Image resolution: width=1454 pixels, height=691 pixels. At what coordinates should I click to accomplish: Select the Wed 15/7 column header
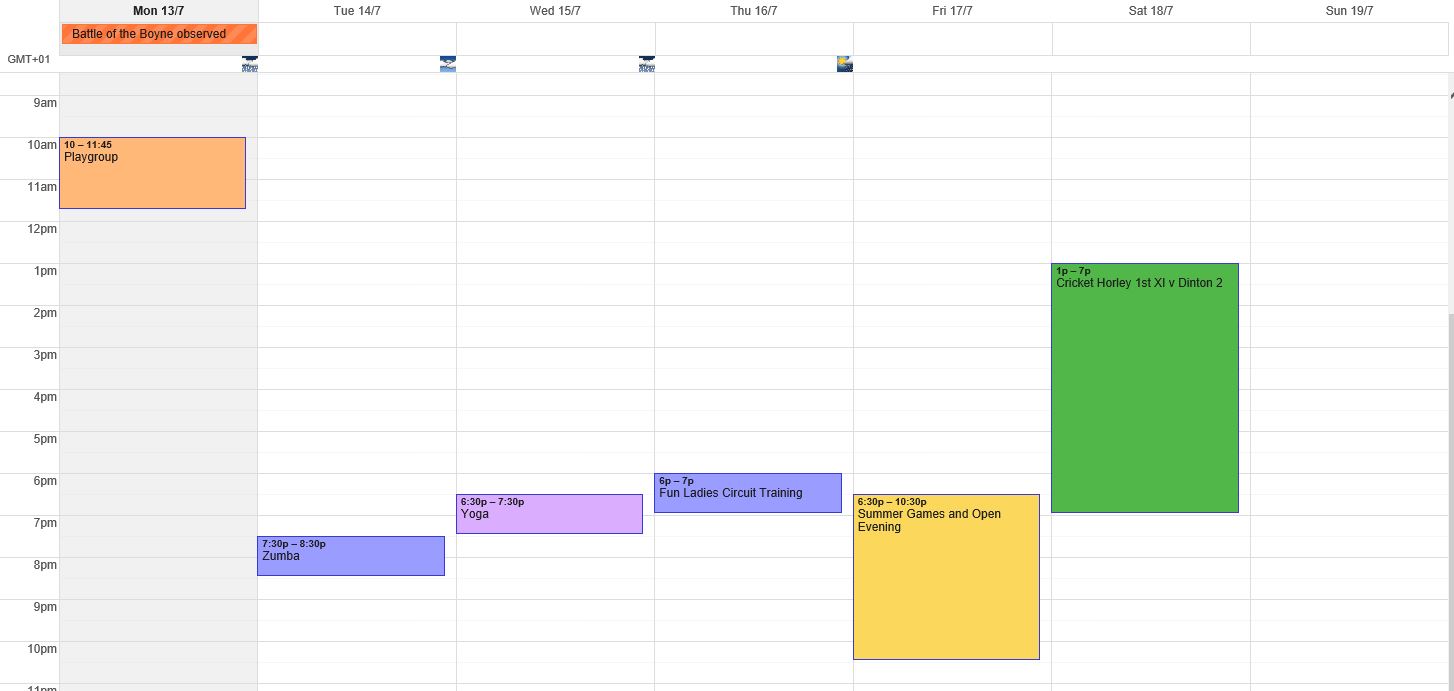click(x=555, y=11)
